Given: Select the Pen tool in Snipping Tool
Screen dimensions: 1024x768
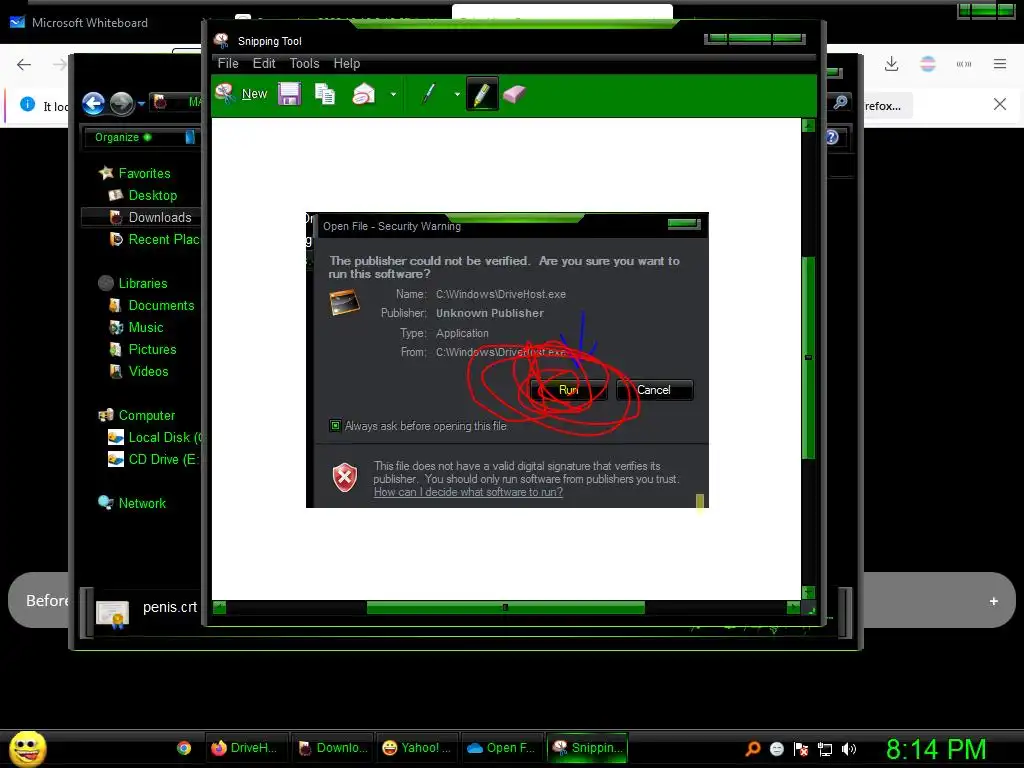Looking at the screenshot, I should 428,94.
